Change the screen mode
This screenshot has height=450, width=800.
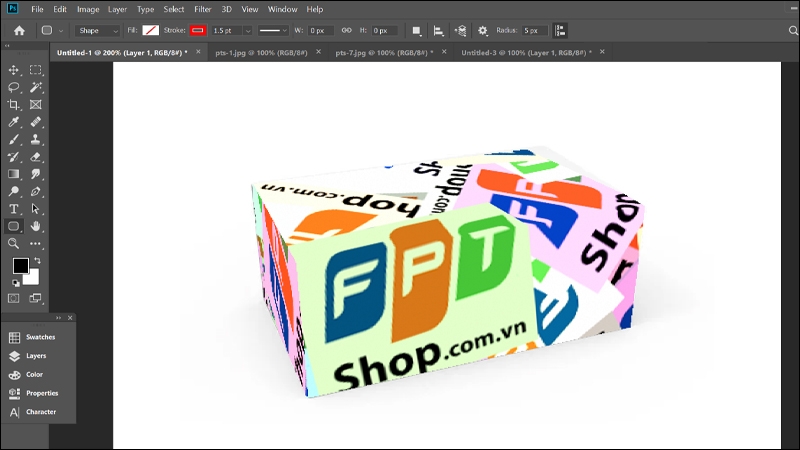click(x=35, y=298)
